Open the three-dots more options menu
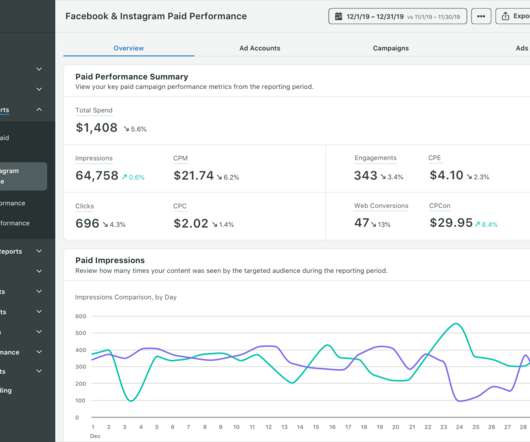The width and height of the screenshot is (530, 442). coord(481,16)
